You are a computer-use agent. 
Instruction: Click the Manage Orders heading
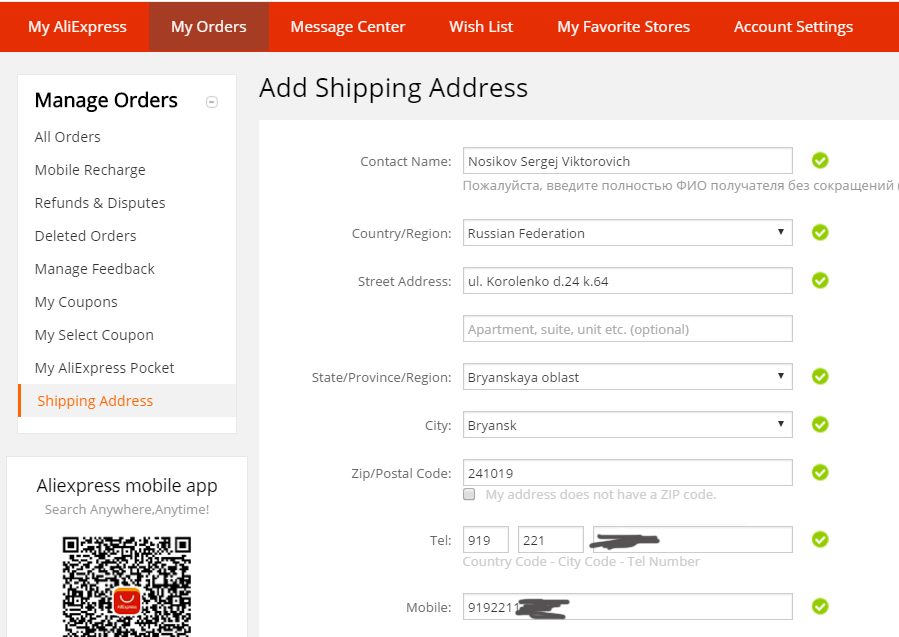106,100
